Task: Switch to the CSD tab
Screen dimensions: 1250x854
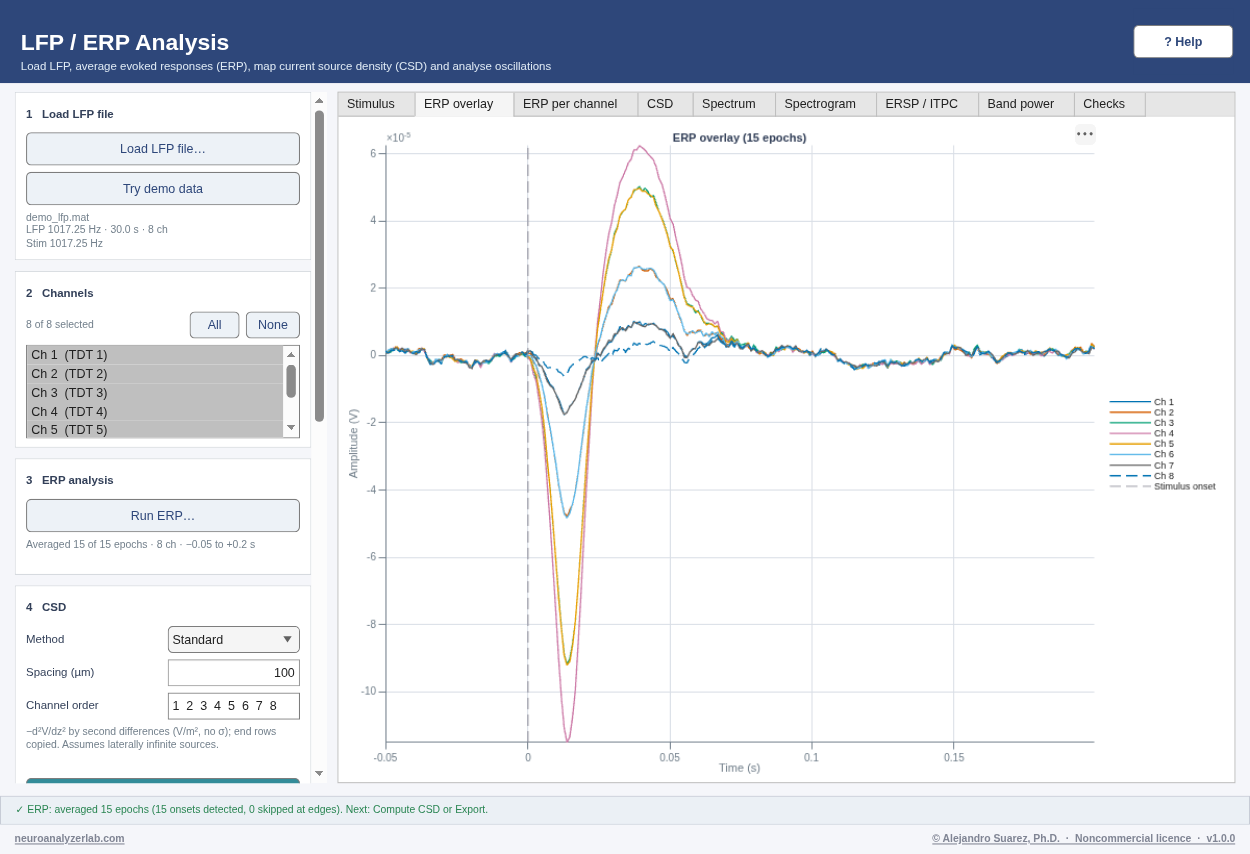Action: (x=665, y=104)
